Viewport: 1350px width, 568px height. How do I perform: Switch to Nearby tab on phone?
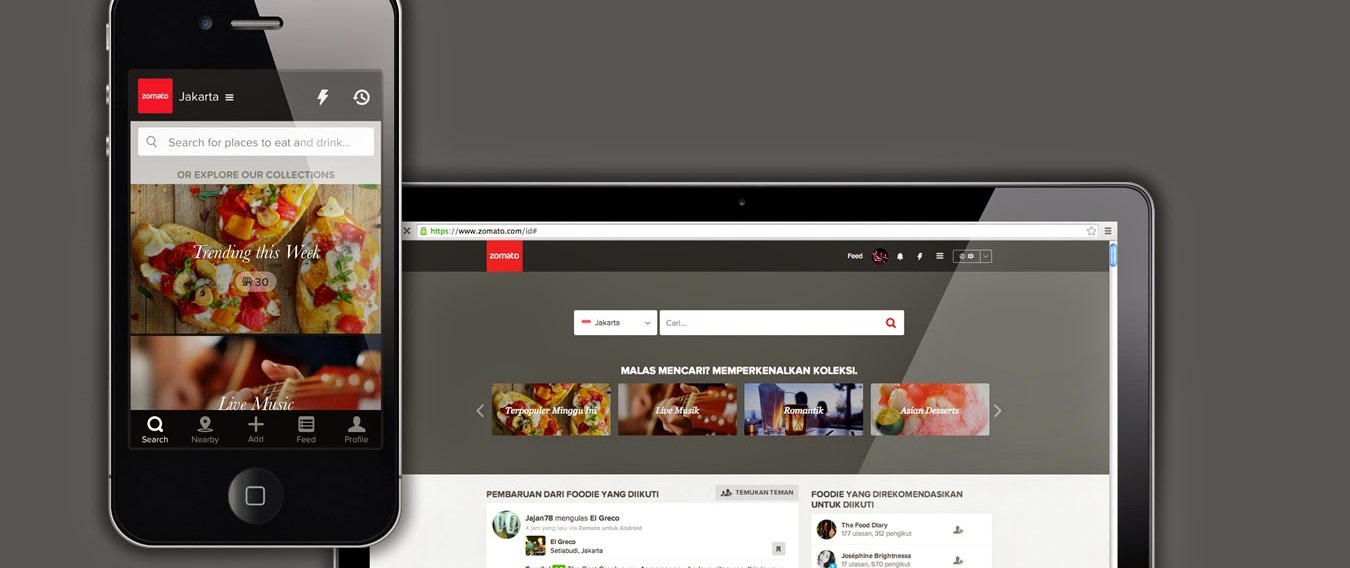click(205, 429)
